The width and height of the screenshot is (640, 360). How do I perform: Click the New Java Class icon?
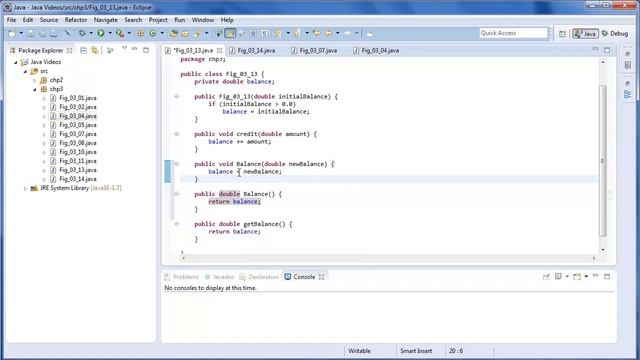click(x=153, y=33)
